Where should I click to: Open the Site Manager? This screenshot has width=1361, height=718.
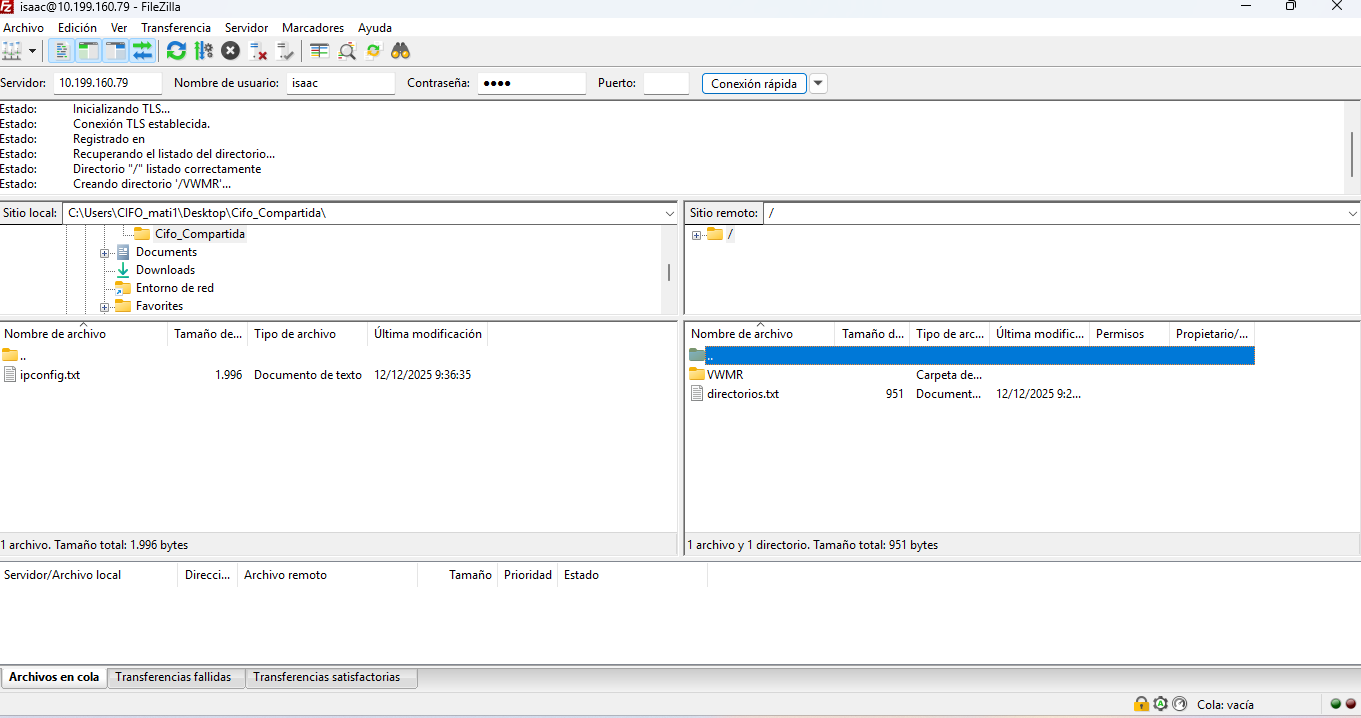point(13,50)
